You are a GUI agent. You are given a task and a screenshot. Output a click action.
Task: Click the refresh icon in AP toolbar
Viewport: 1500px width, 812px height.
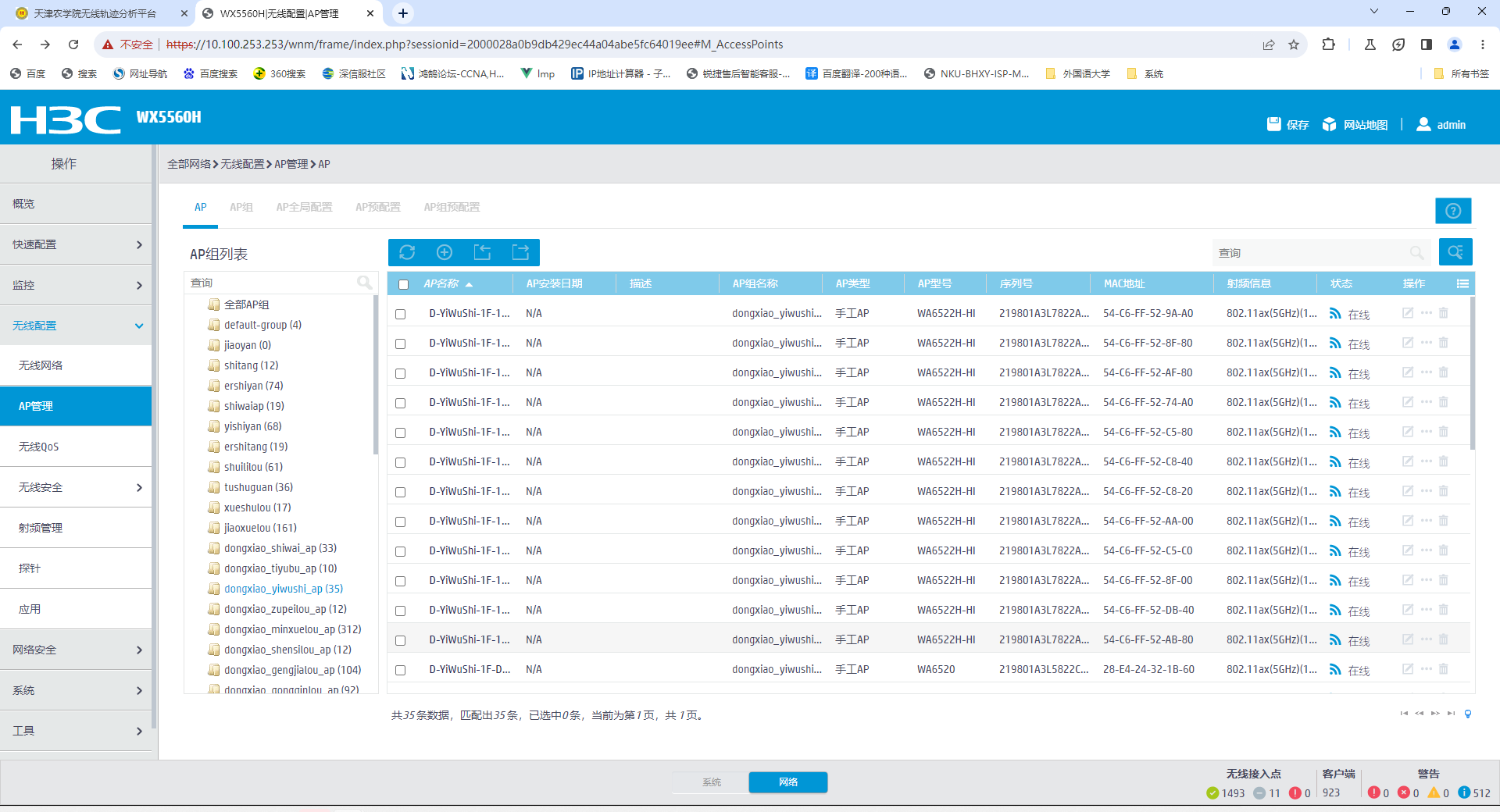pos(407,252)
